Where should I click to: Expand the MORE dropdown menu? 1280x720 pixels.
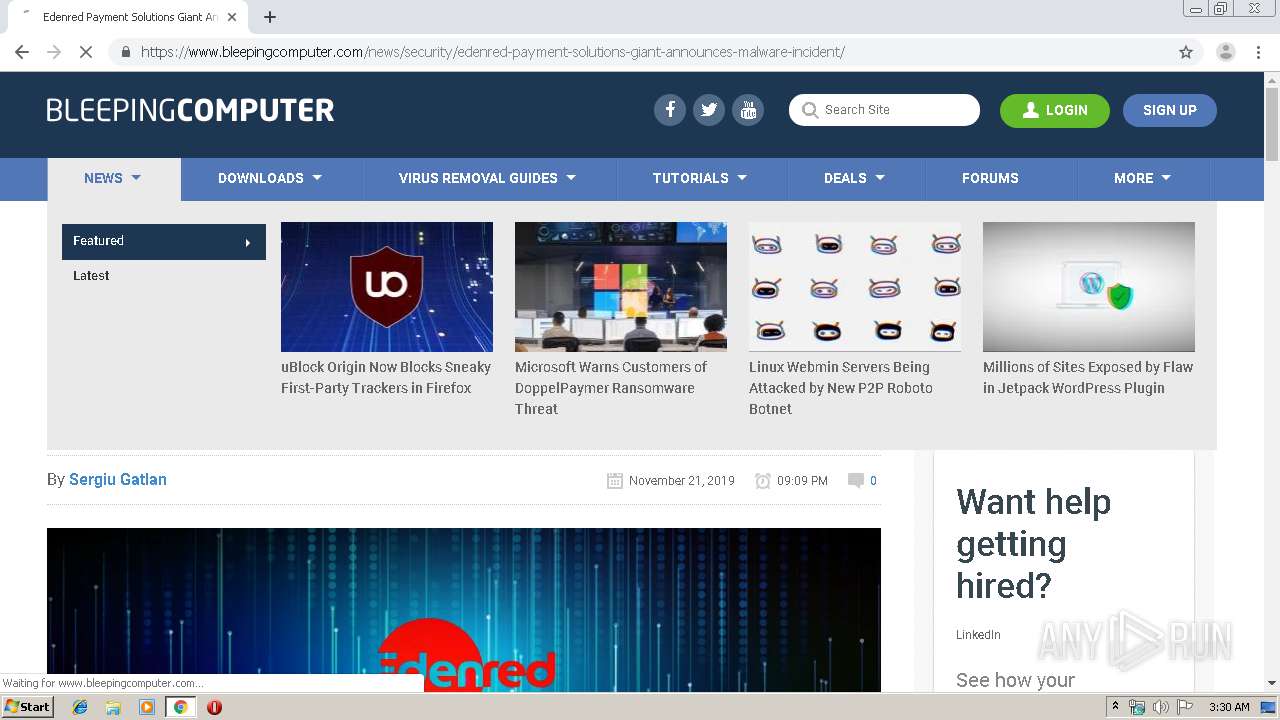(1143, 178)
